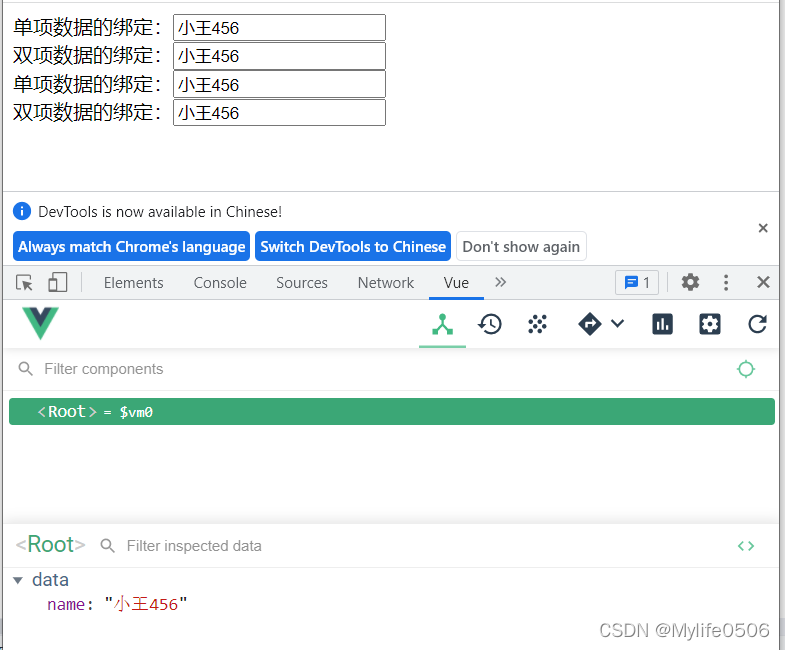The height and width of the screenshot is (650, 785).
Task: Open the Vuex dots view
Action: pyautogui.click(x=537, y=324)
